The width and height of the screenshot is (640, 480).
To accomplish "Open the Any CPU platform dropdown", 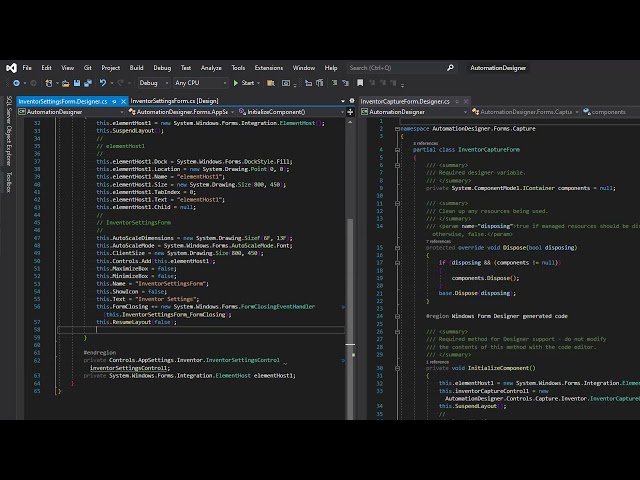I will pyautogui.click(x=200, y=83).
